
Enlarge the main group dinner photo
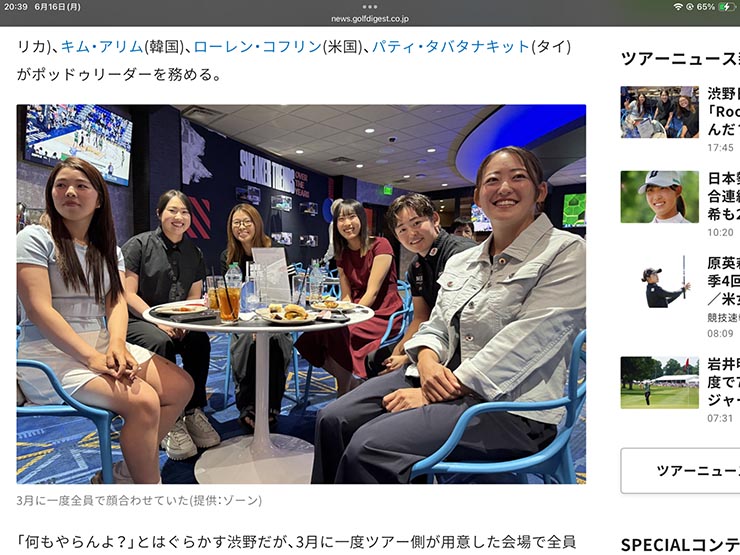click(x=301, y=294)
